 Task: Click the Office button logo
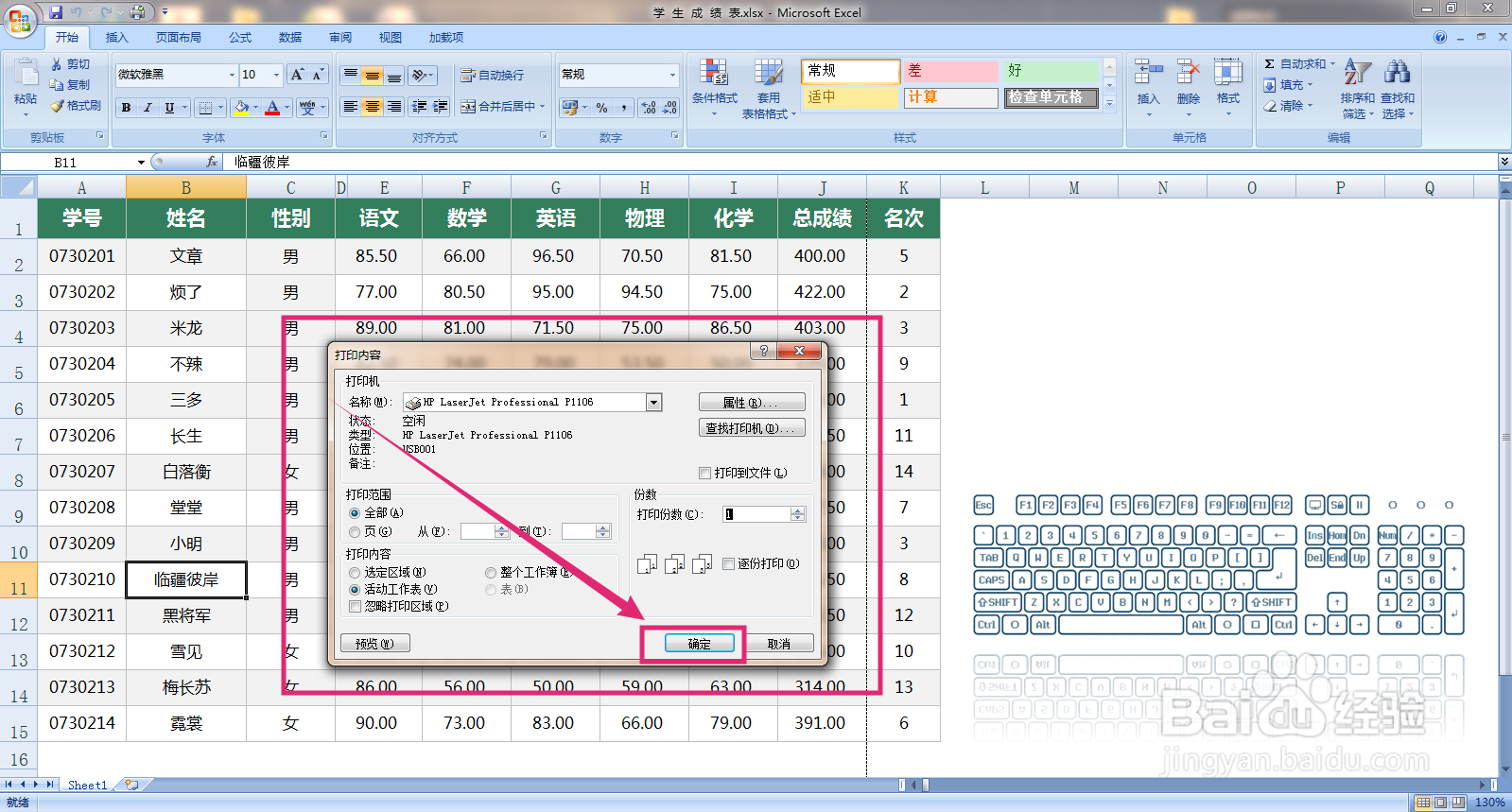19,19
